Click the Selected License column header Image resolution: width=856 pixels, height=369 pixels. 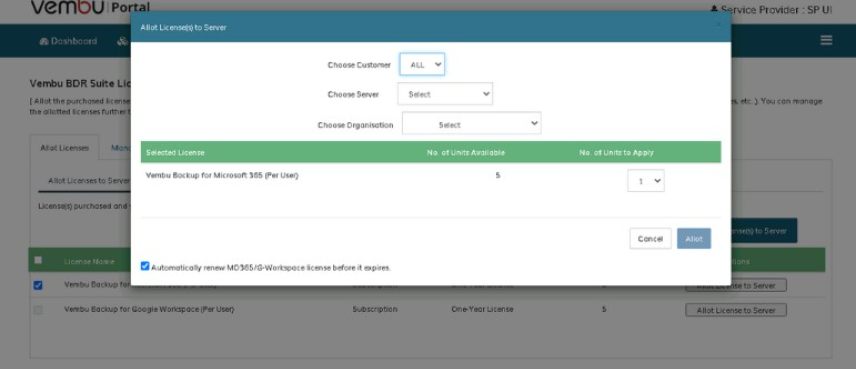click(175, 152)
